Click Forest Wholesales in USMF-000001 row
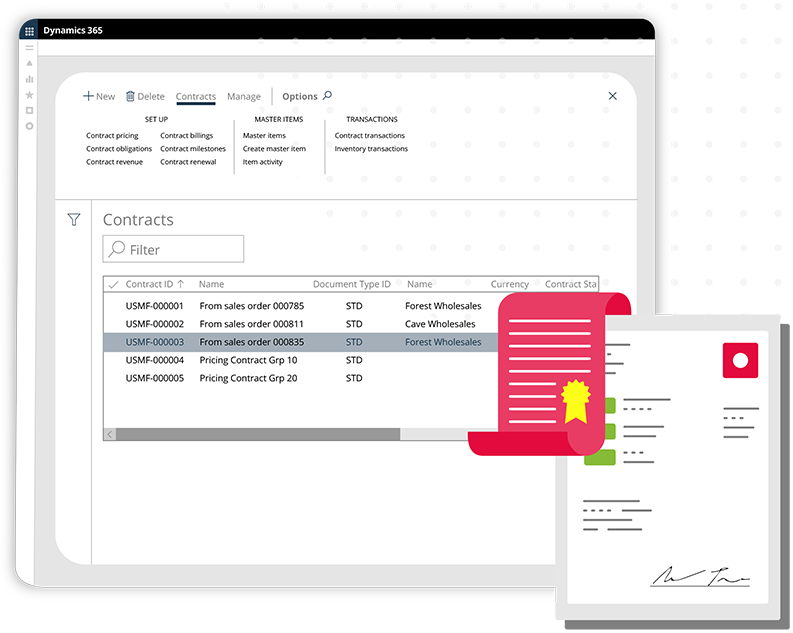This screenshot has width=793, height=633. (x=443, y=306)
